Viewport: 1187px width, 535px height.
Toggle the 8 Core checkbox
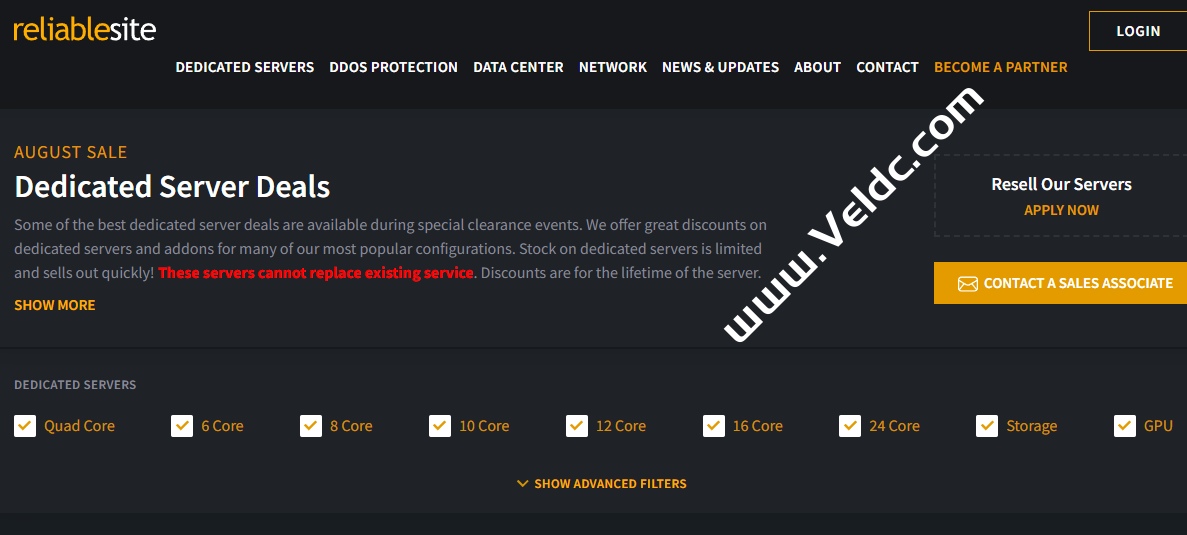pos(311,426)
